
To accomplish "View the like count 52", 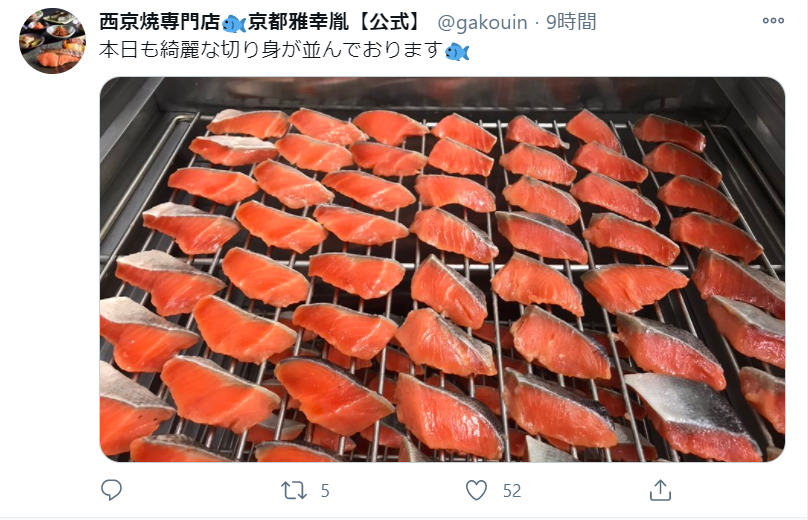I will tap(512, 491).
